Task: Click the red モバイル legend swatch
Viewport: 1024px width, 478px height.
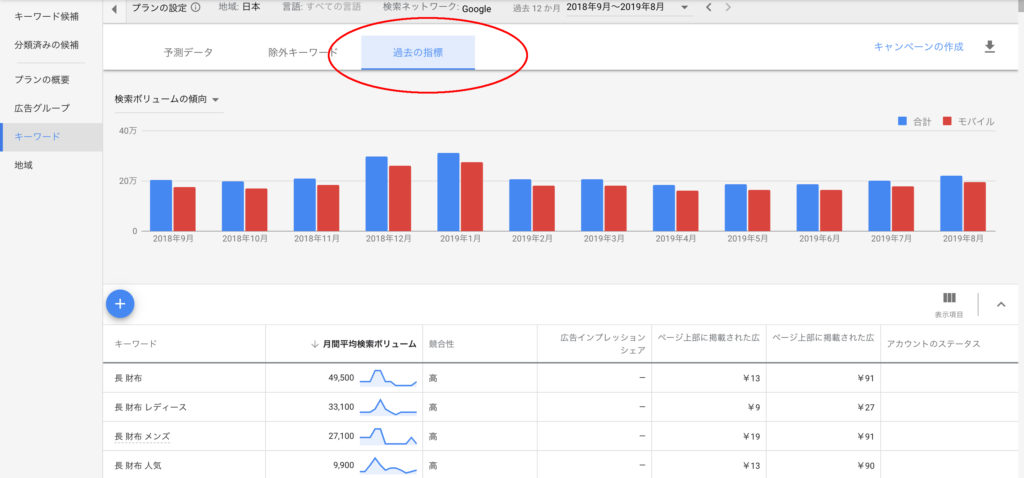Action: 948,121
